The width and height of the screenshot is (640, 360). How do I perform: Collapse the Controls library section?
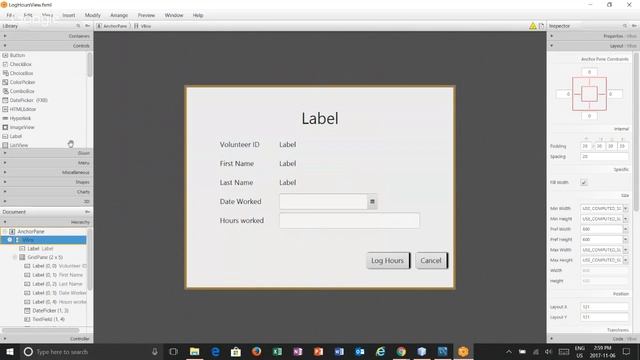[x=47, y=46]
